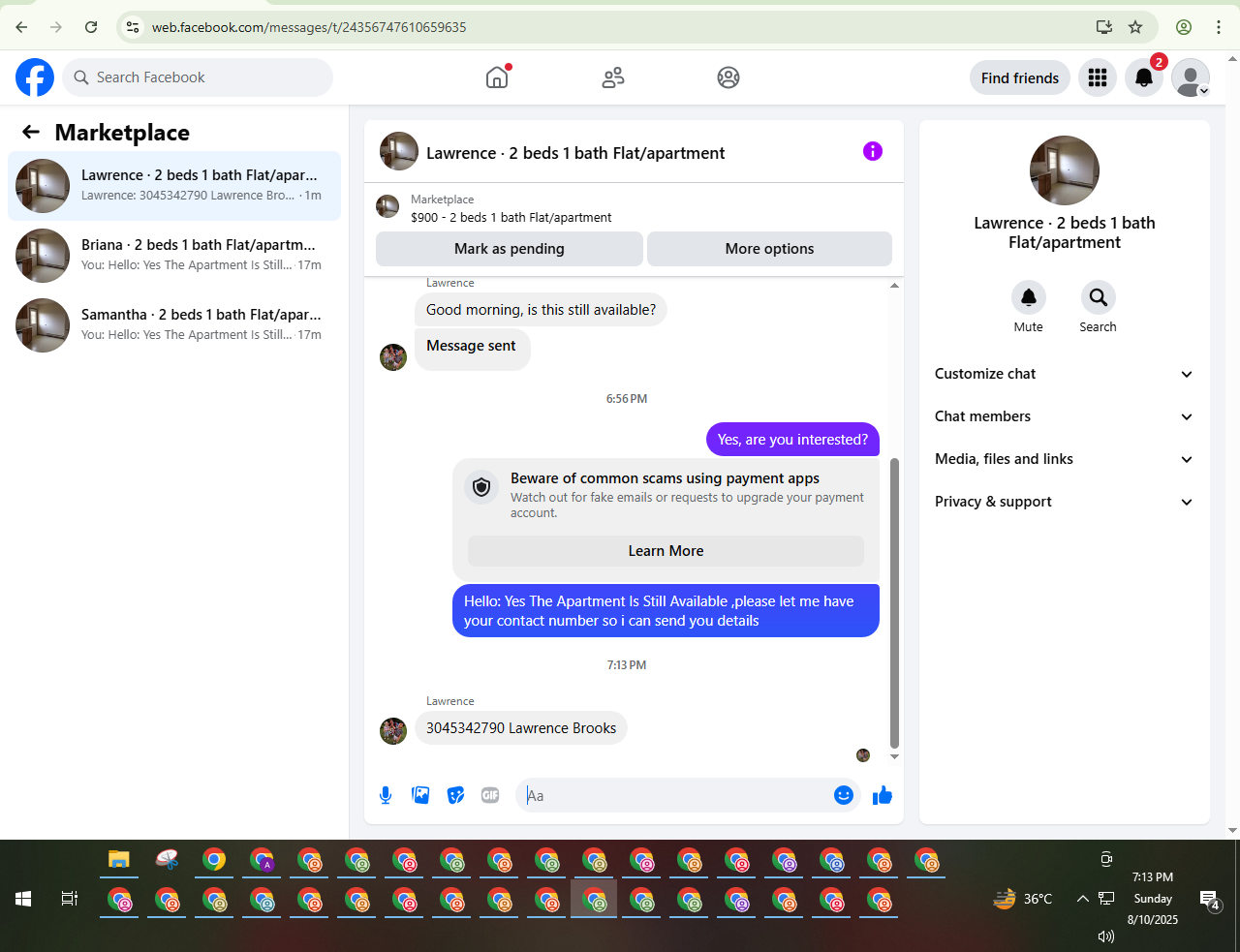
Task: Click message '3045342790 Lawrence Brooks'
Action: (x=521, y=728)
